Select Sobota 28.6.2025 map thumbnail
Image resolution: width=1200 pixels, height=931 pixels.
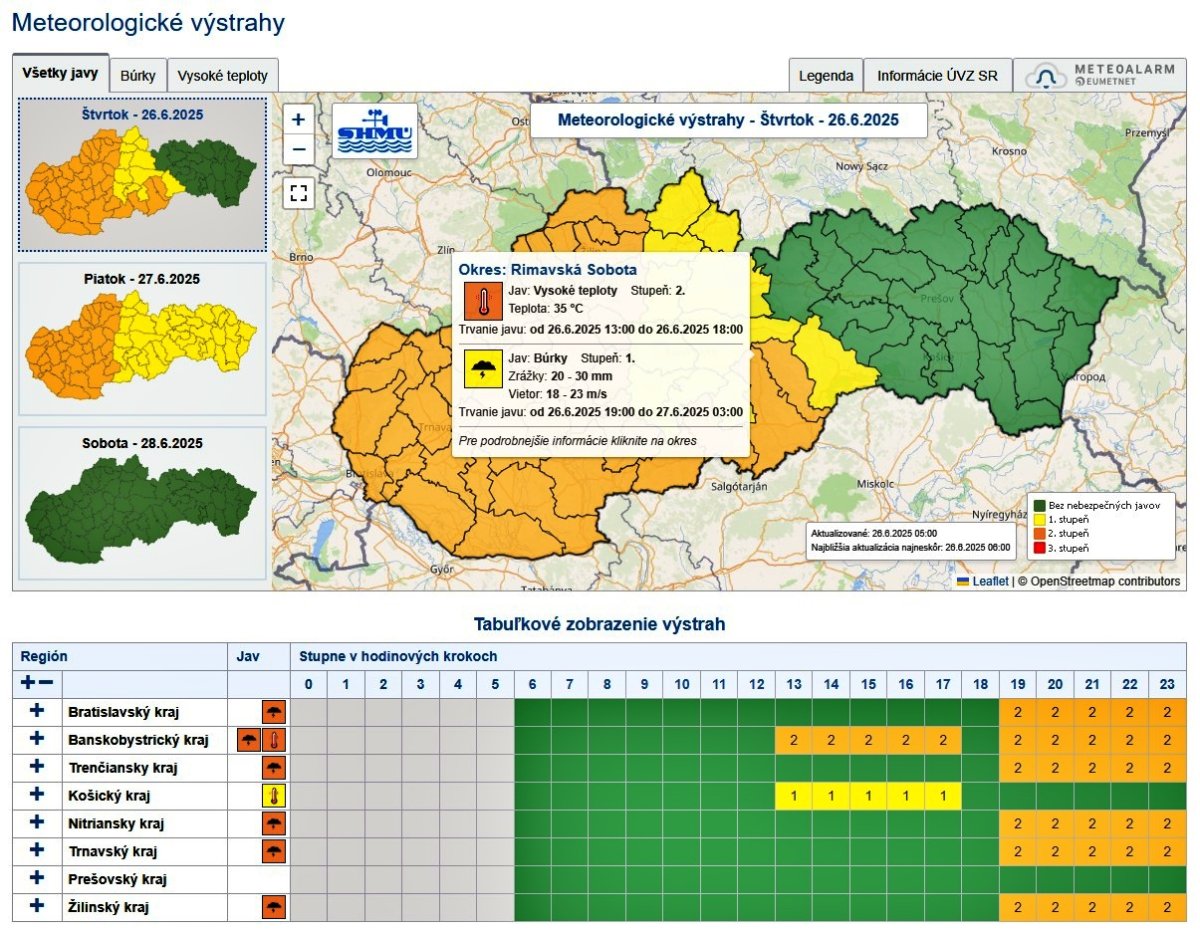tap(142, 503)
